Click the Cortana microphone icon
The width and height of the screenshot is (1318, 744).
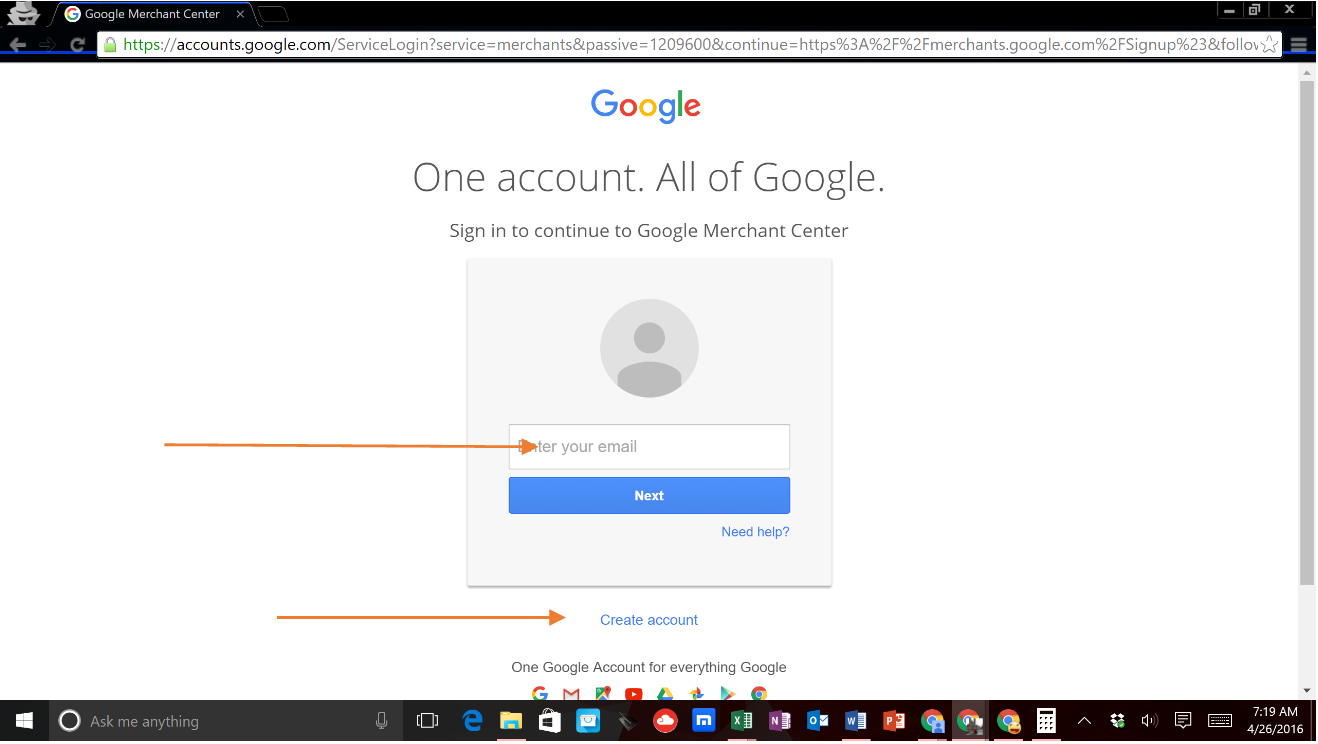click(381, 721)
